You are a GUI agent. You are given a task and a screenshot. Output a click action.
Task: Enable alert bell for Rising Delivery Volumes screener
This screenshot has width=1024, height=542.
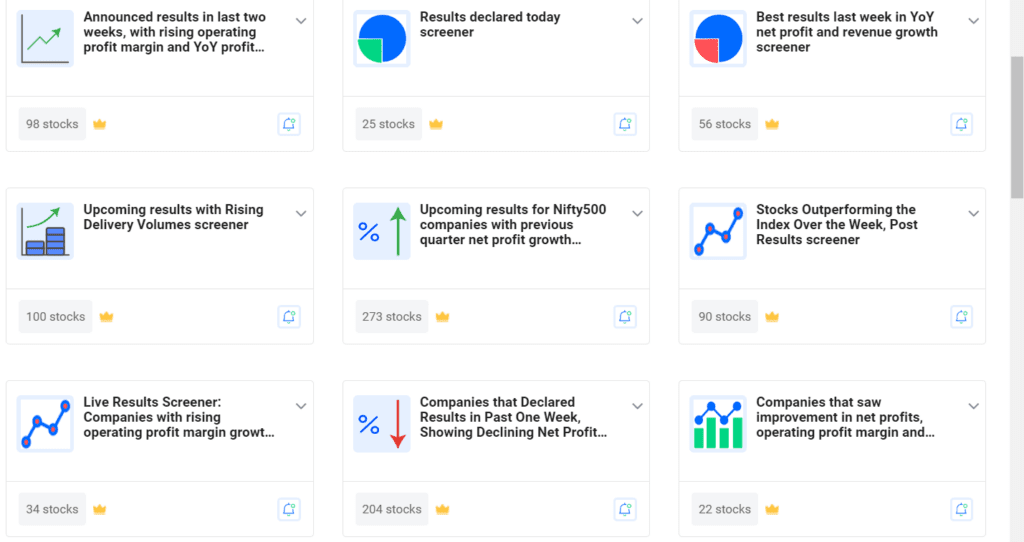289,317
